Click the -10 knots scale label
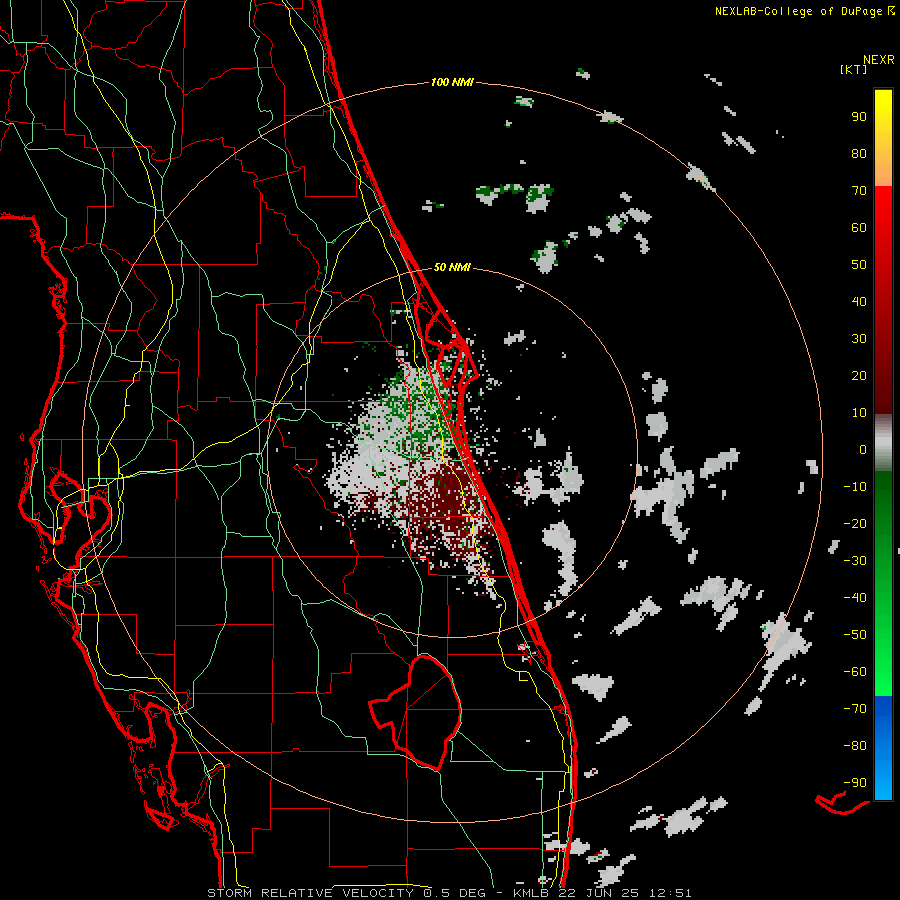 click(855, 487)
